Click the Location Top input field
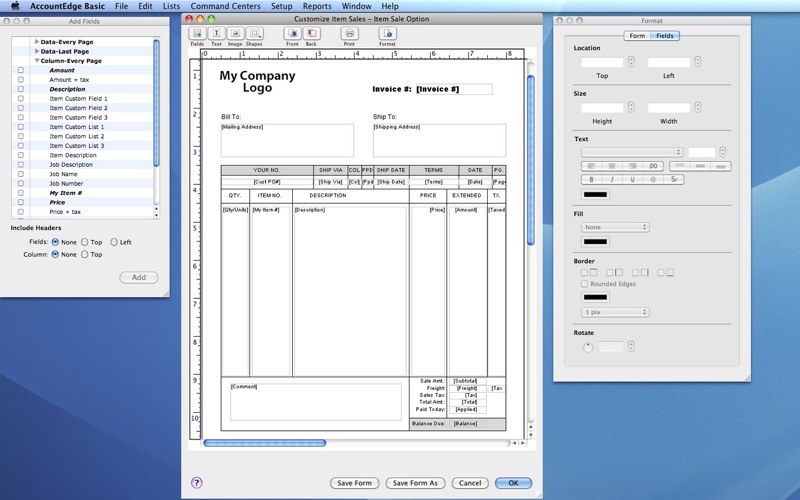Screen dimensions: 800x500 tap(603, 62)
